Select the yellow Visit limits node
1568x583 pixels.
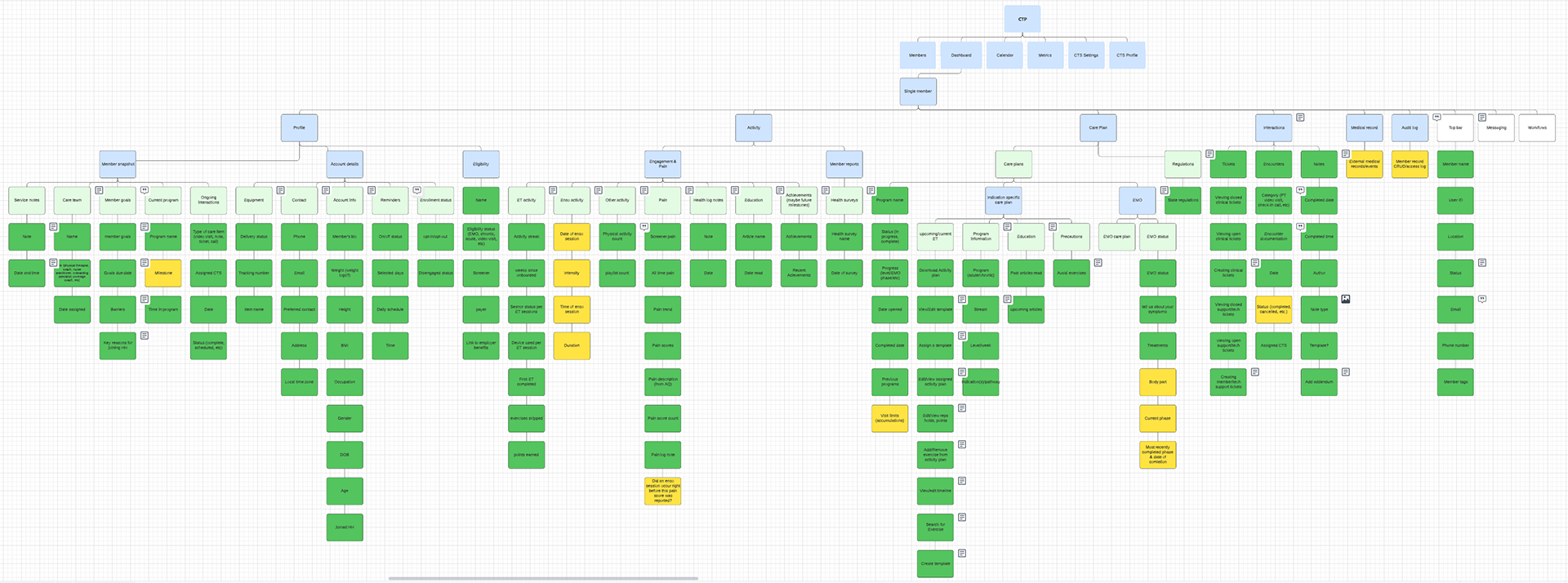pos(890,419)
